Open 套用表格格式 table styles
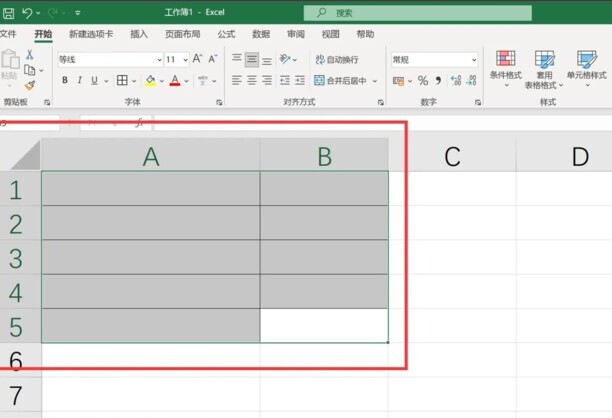Image resolution: width=612 pixels, height=418 pixels. pyautogui.click(x=544, y=69)
